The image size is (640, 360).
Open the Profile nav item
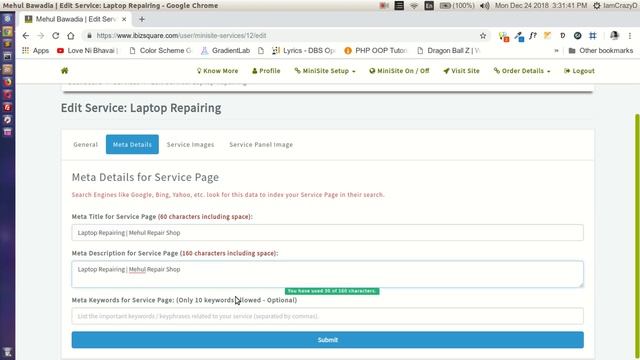pyautogui.click(x=266, y=71)
